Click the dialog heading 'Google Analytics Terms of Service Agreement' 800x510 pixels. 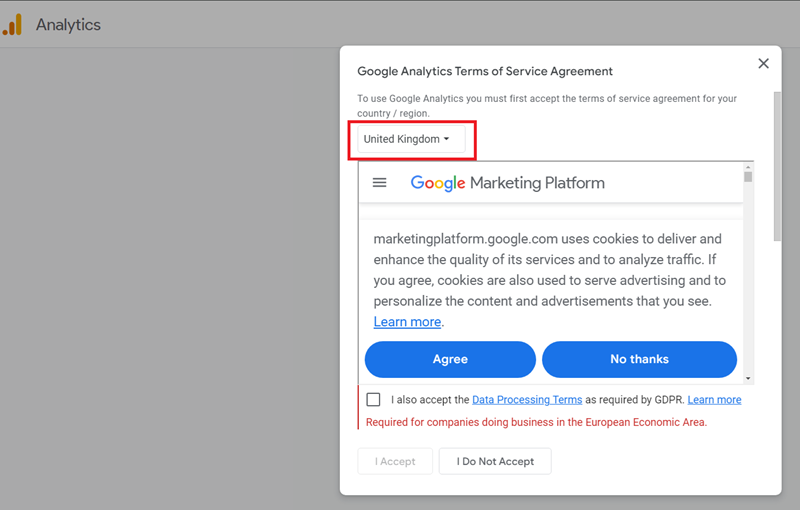coord(485,71)
